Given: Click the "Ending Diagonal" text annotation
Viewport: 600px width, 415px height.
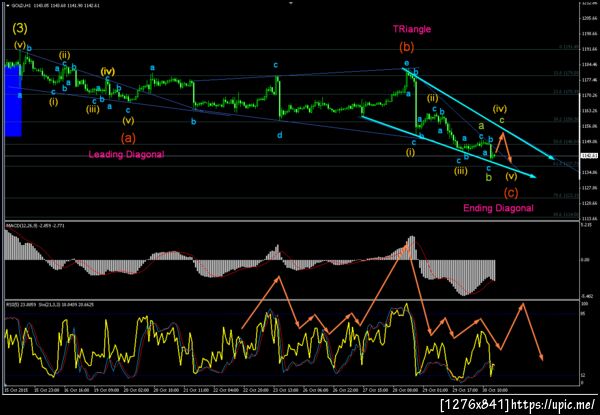Looking at the screenshot, I should 498,208.
